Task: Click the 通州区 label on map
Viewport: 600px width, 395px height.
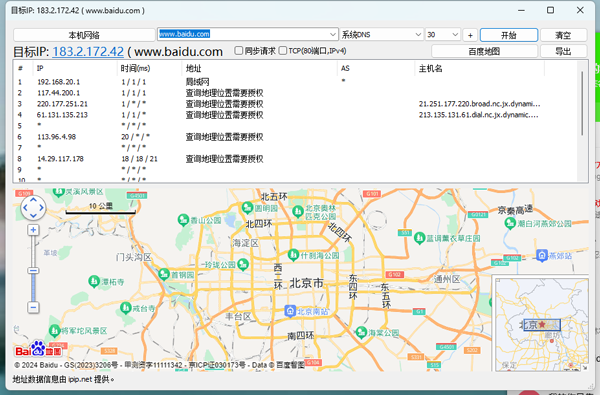Action: click(447, 279)
